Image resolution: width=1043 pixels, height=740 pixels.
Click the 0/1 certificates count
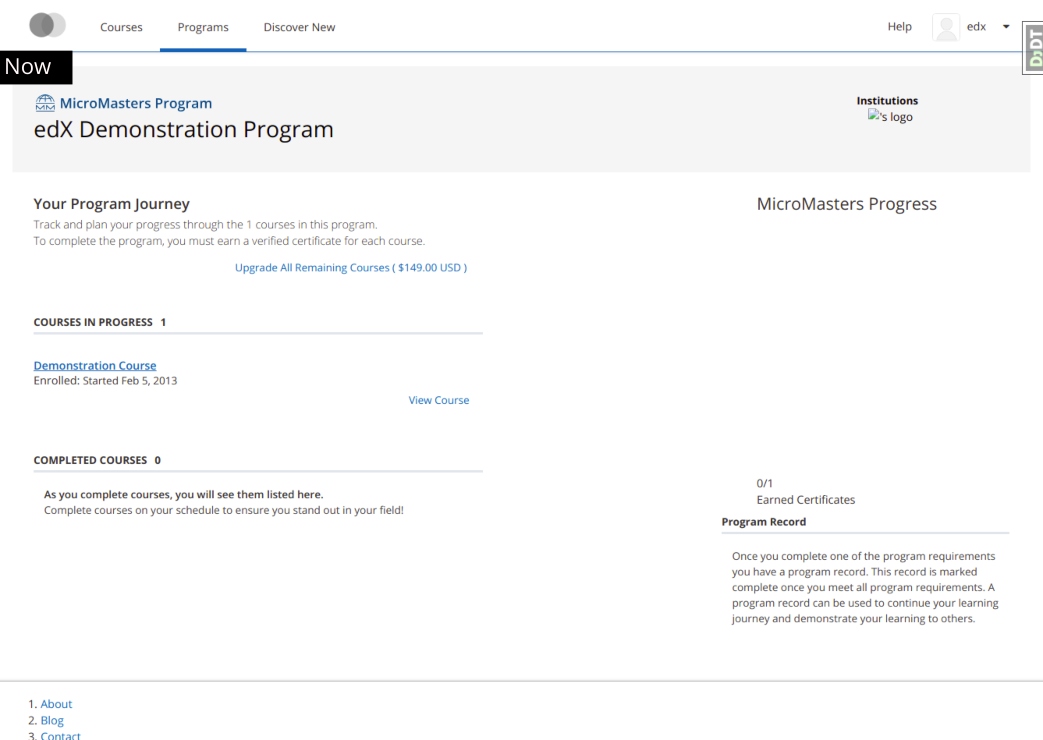click(764, 483)
